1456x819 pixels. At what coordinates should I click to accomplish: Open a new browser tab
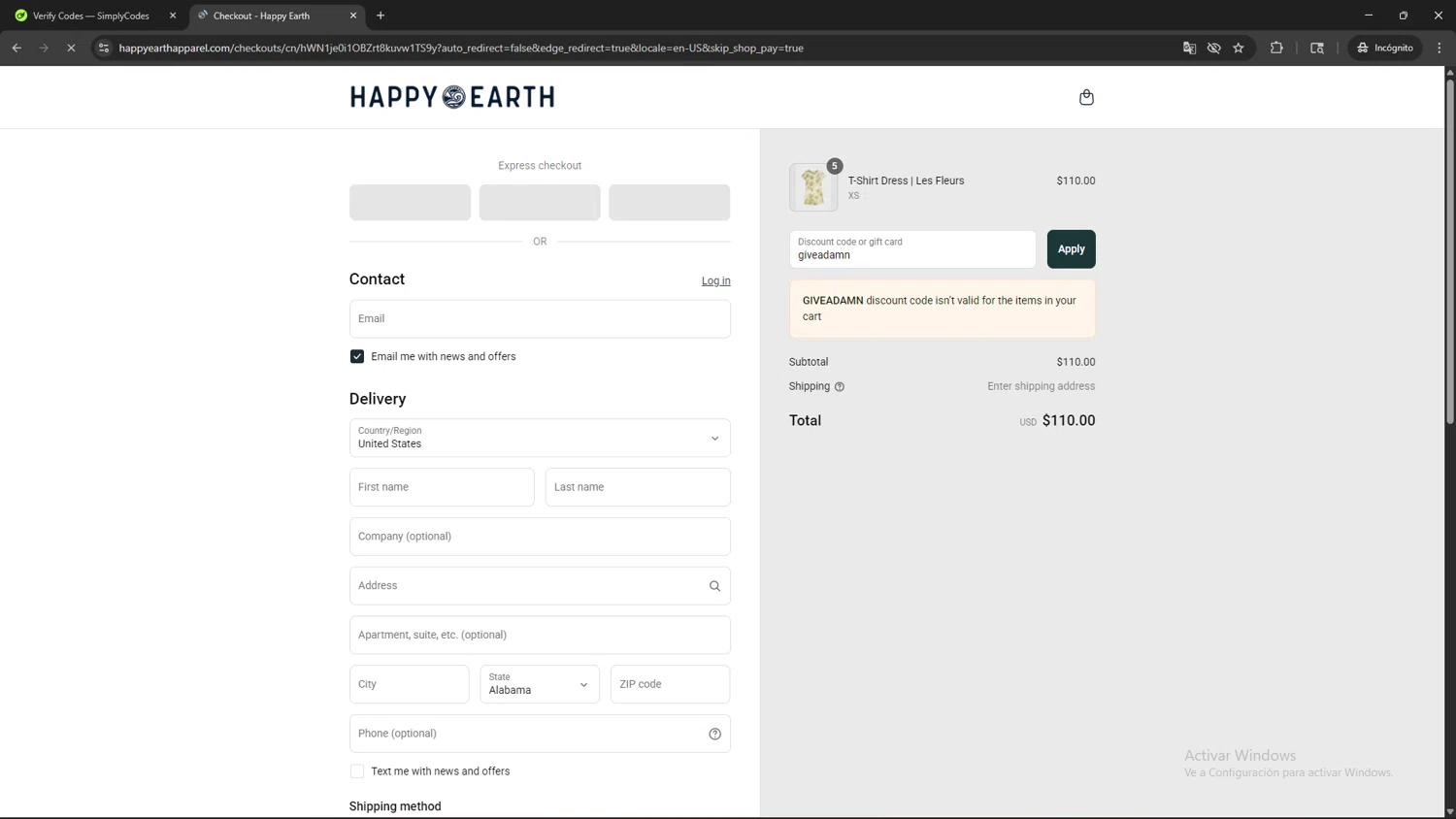pyautogui.click(x=381, y=16)
